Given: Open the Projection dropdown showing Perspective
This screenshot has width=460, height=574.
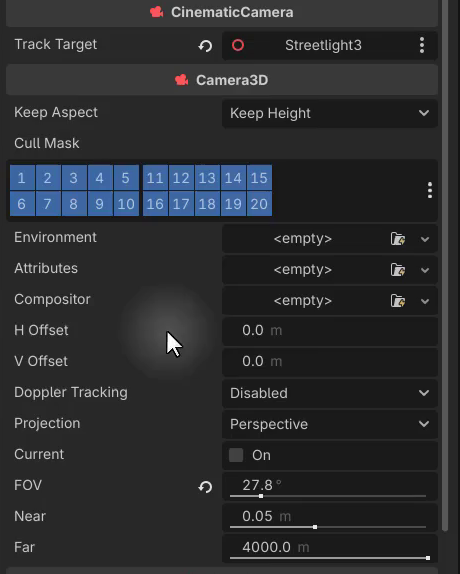Looking at the screenshot, I should 330,424.
